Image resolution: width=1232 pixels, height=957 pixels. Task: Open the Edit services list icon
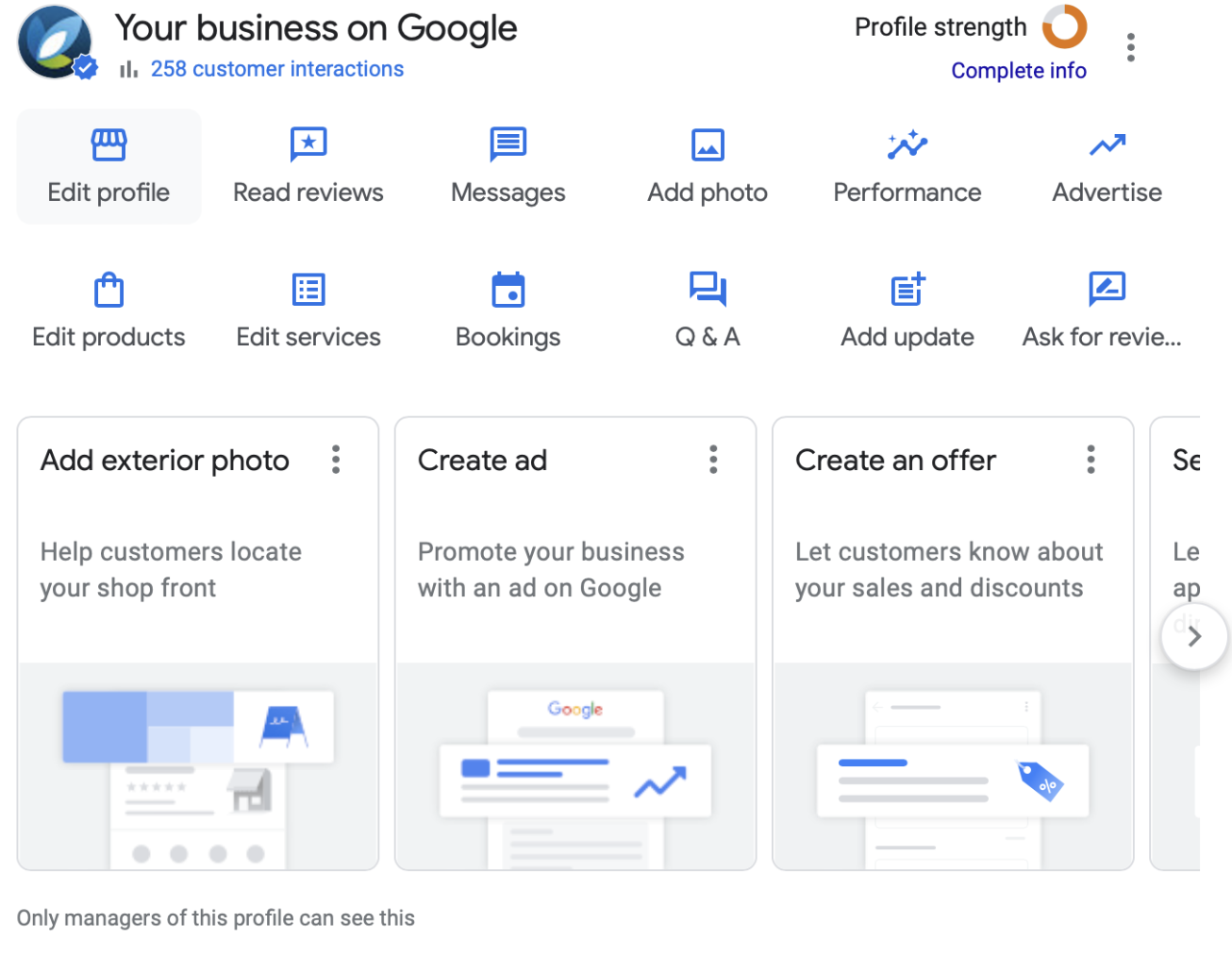pyautogui.click(x=308, y=290)
